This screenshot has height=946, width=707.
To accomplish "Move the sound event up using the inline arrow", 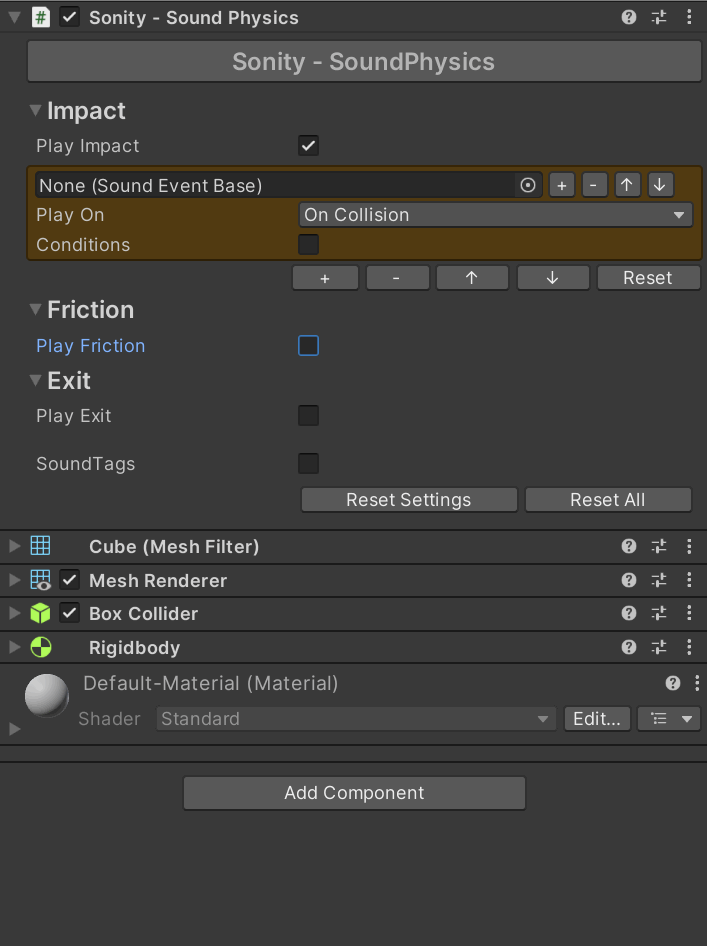I will [626, 185].
